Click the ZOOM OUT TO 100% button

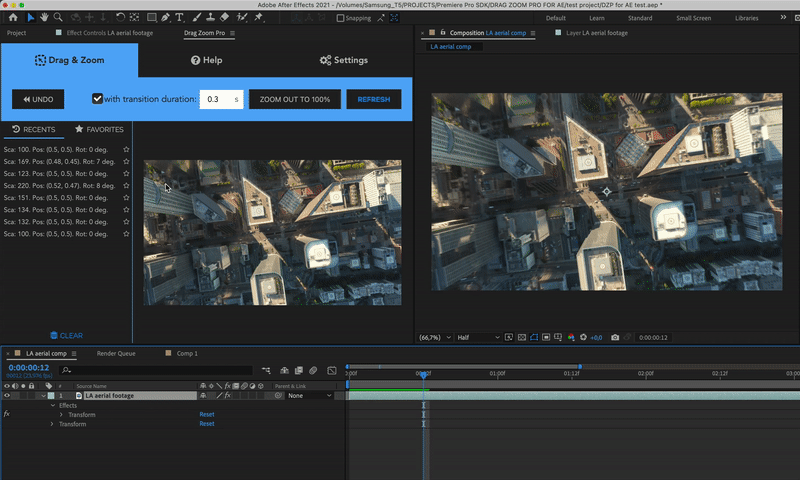(294, 99)
